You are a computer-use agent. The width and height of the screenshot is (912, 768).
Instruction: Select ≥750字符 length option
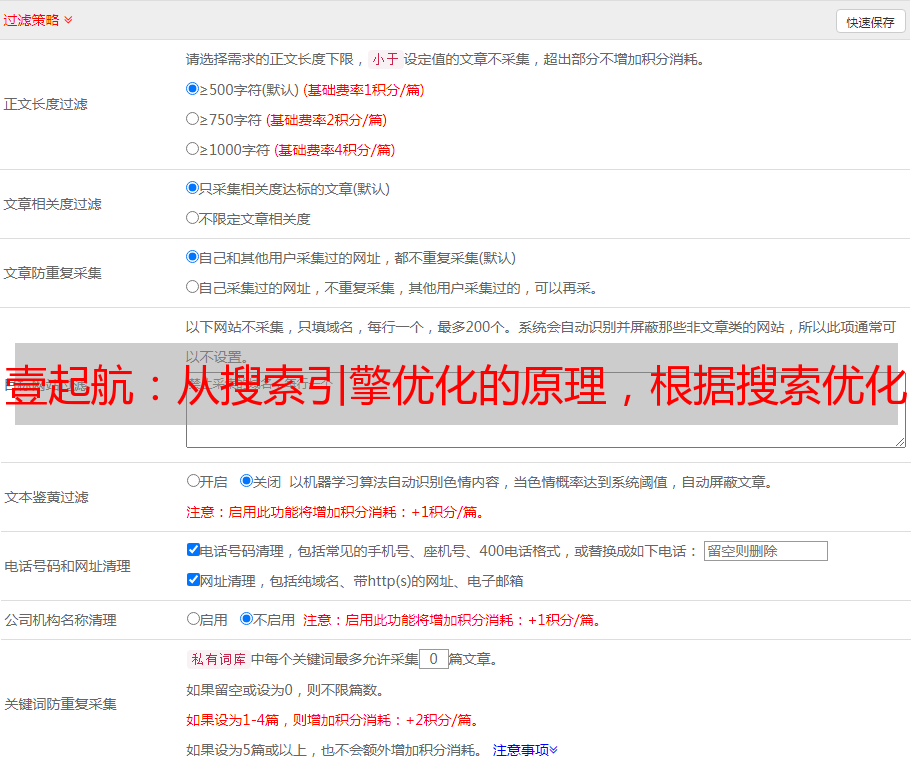[192, 119]
